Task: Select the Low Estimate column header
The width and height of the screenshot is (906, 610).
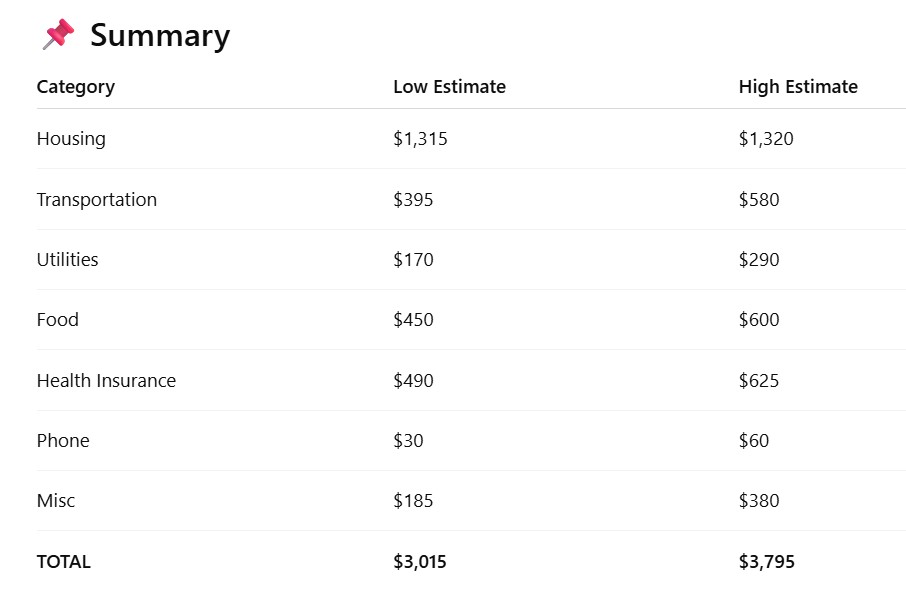Action: 449,87
